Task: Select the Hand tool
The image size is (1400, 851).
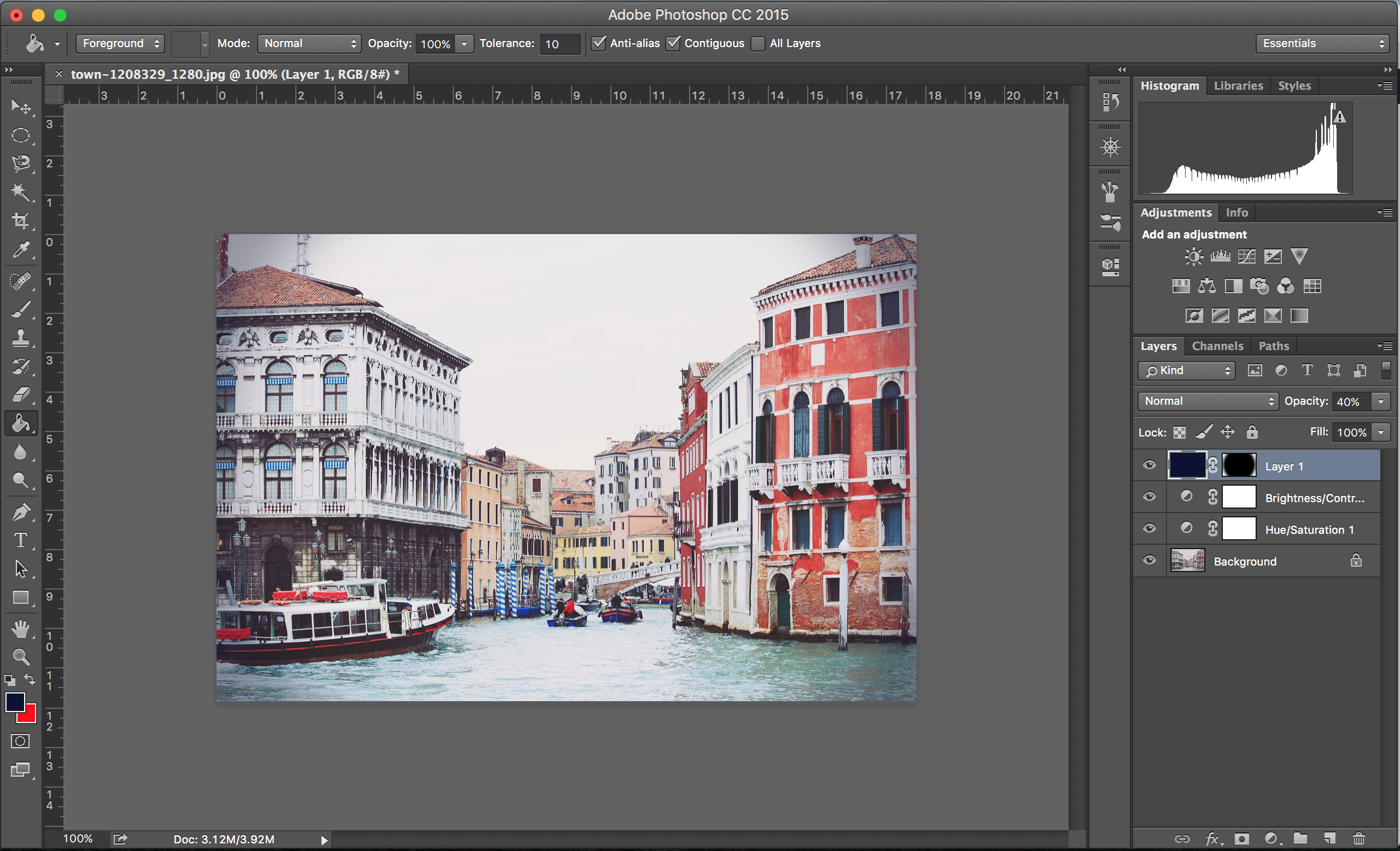Action: tap(21, 629)
